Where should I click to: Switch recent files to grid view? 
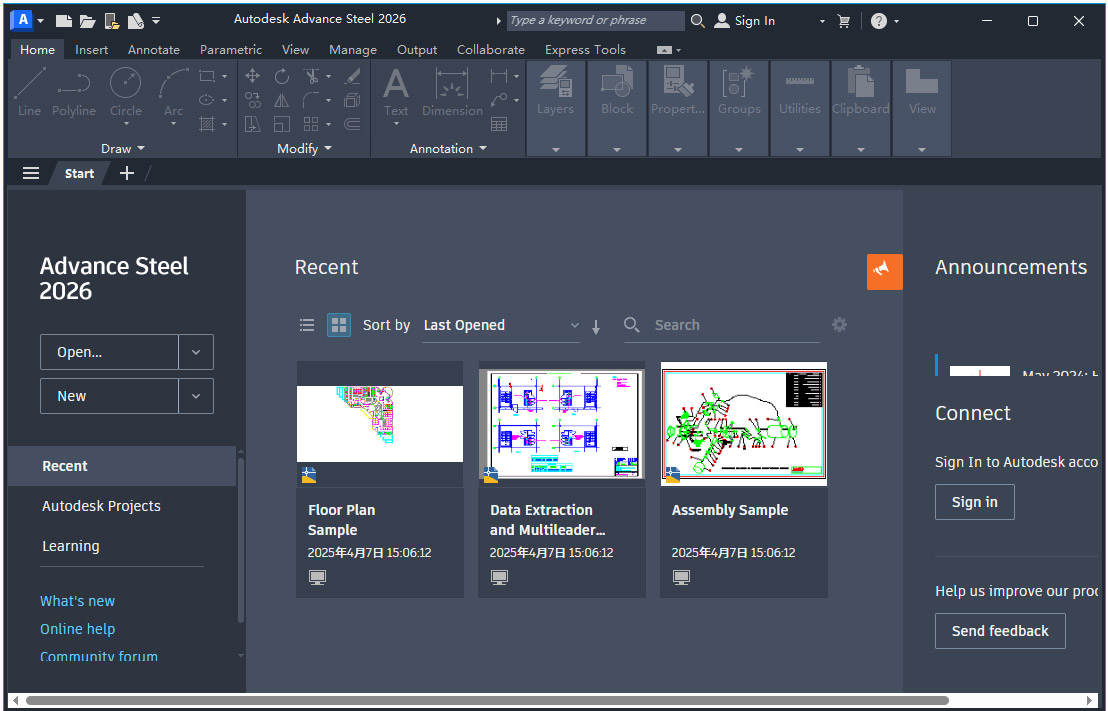pyautogui.click(x=338, y=325)
